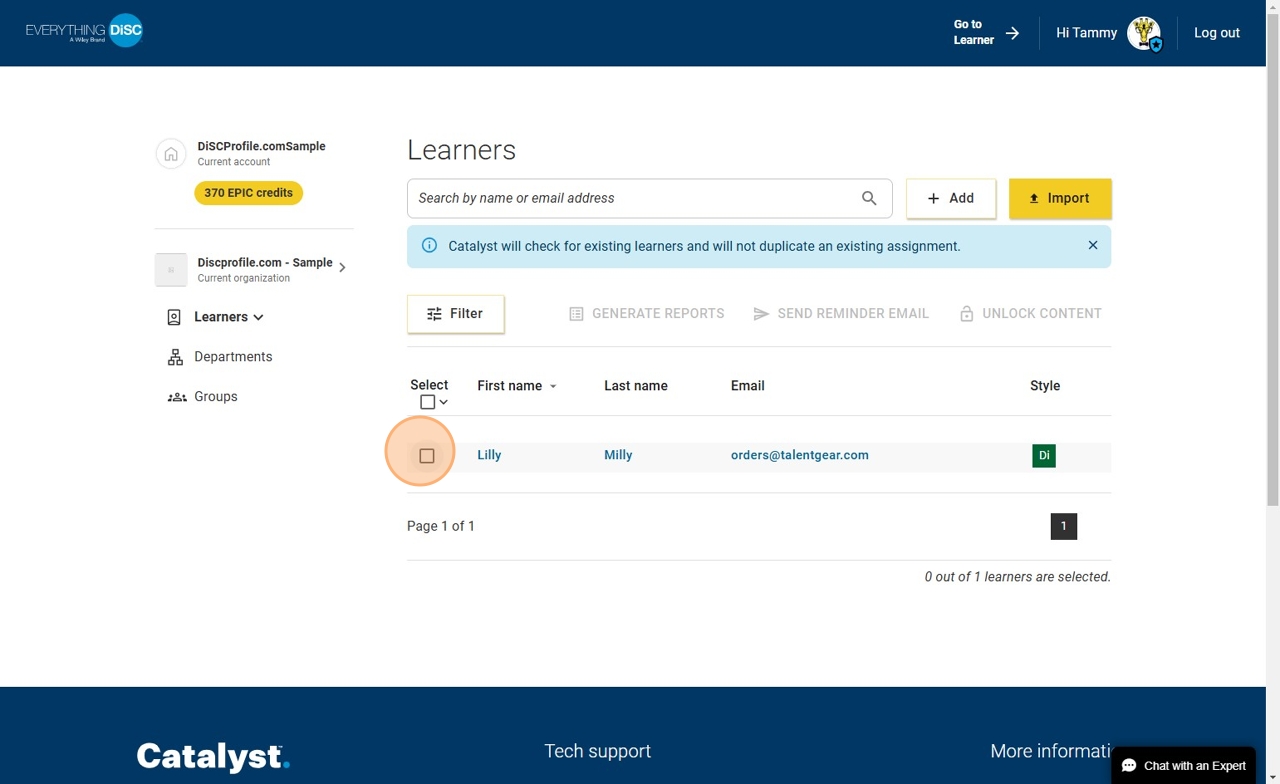
Task: Open learner Lilly's first name link
Action: (489, 455)
